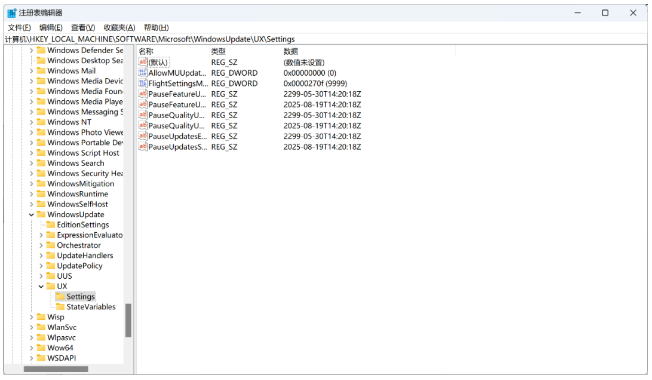Viewport: 652px width, 380px height.
Task: Click the Windows NT folder icon
Action: [x=41, y=122]
